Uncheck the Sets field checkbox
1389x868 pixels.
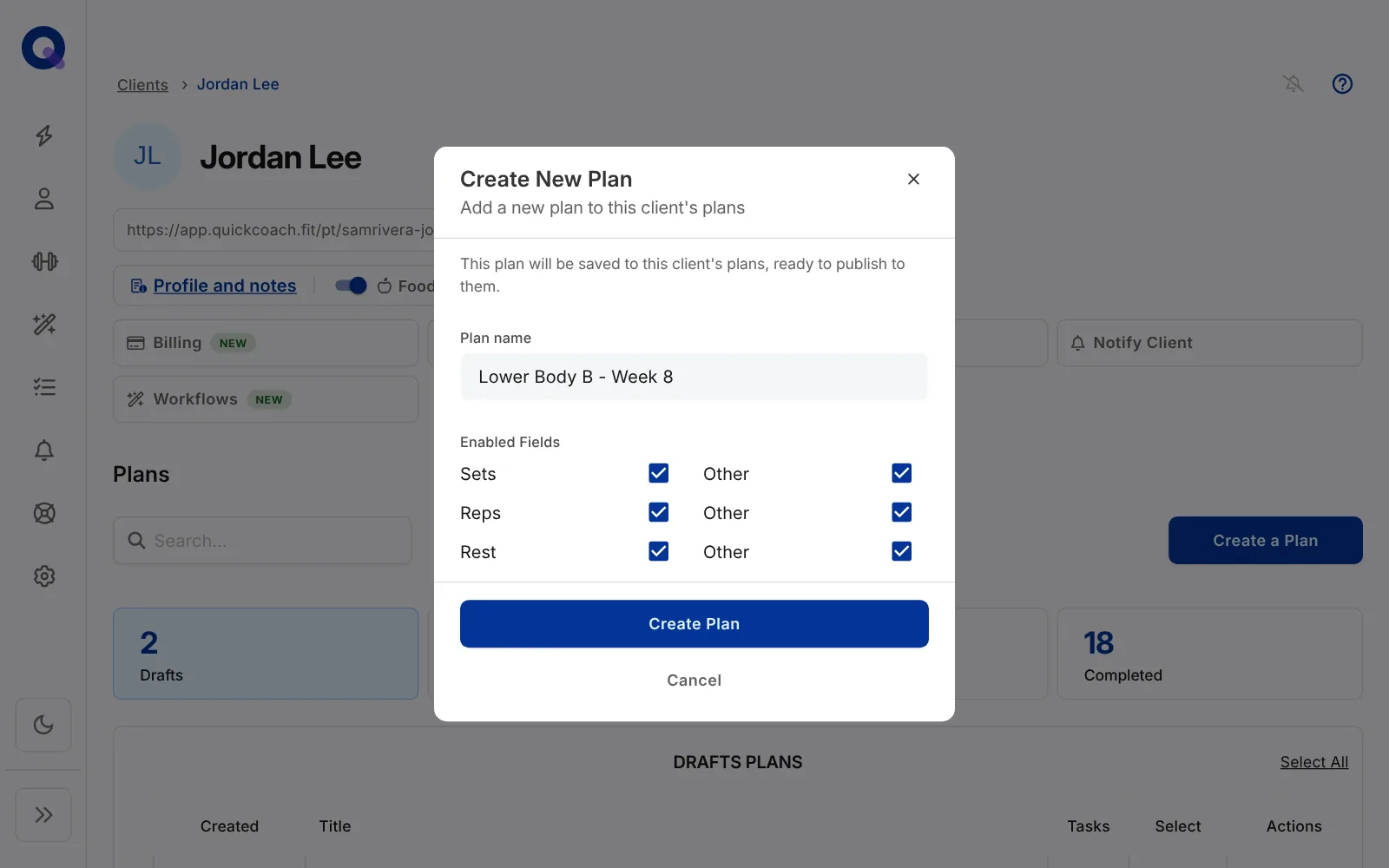(659, 473)
